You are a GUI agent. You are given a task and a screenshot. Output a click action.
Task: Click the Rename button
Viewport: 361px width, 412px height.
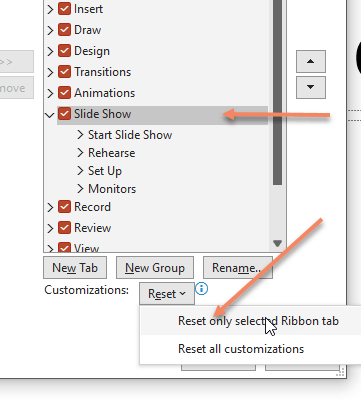238,268
